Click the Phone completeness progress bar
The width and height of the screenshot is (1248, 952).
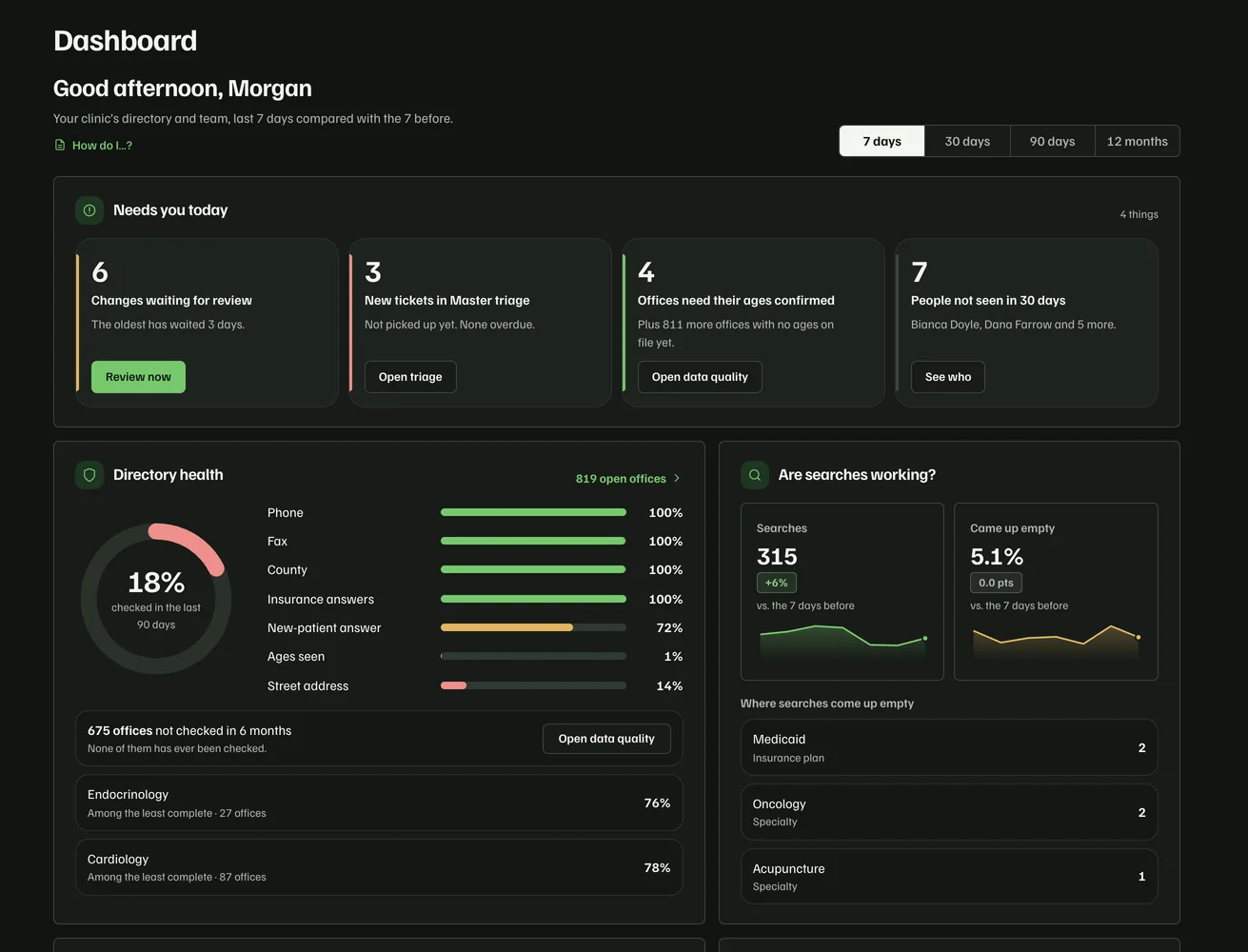tap(533, 512)
